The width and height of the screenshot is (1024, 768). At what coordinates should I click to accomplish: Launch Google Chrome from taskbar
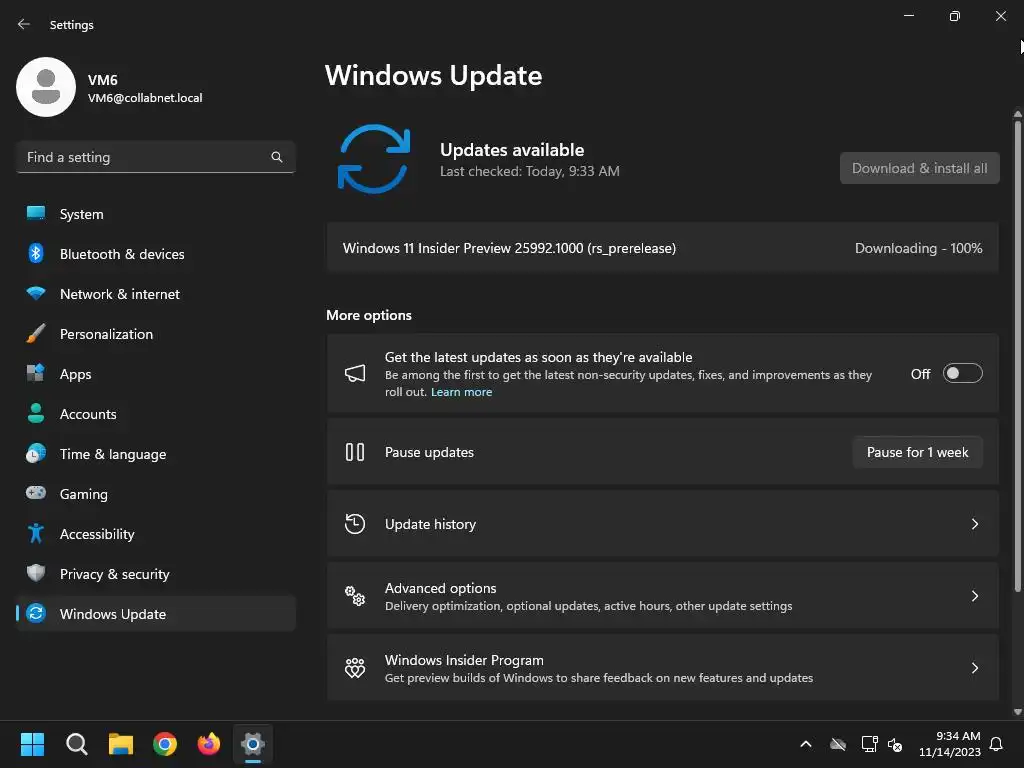165,744
